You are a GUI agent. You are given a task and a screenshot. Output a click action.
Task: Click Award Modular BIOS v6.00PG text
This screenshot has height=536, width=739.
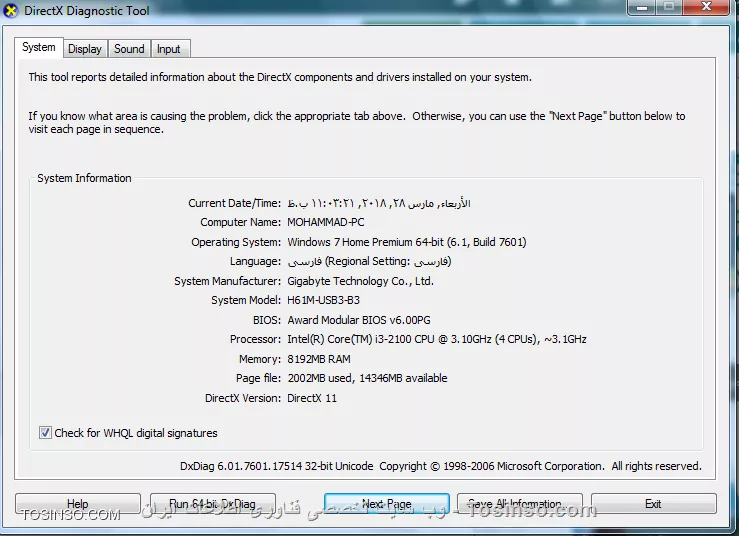pos(359,320)
